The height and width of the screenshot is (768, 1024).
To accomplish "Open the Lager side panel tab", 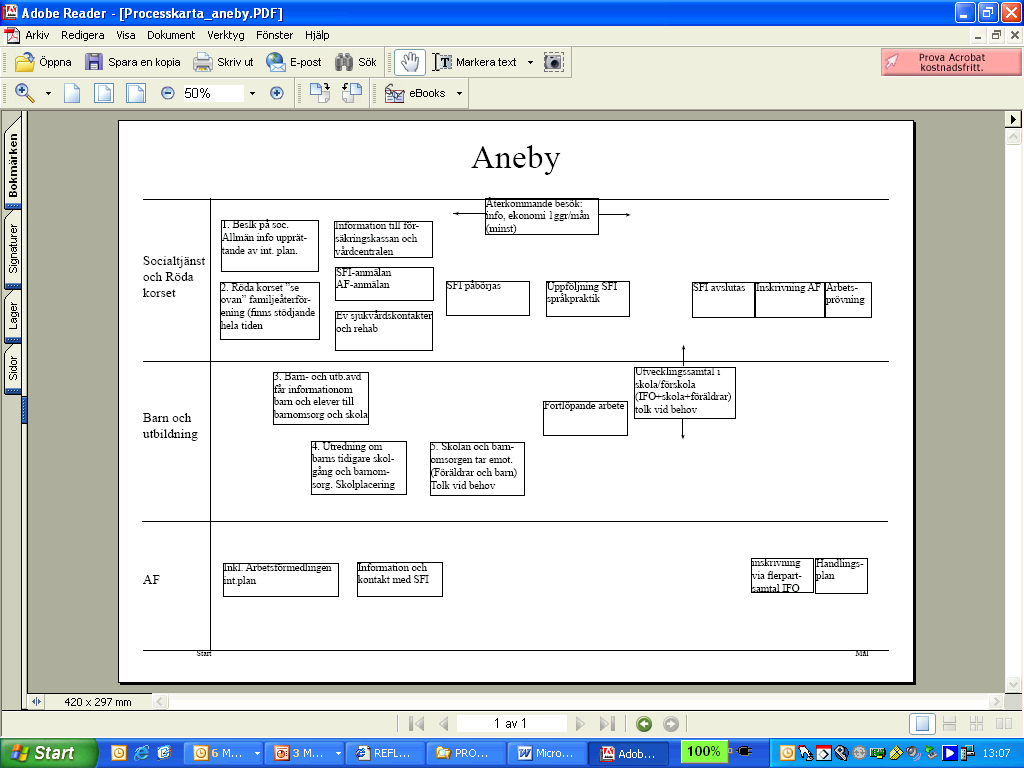I will click(13, 315).
